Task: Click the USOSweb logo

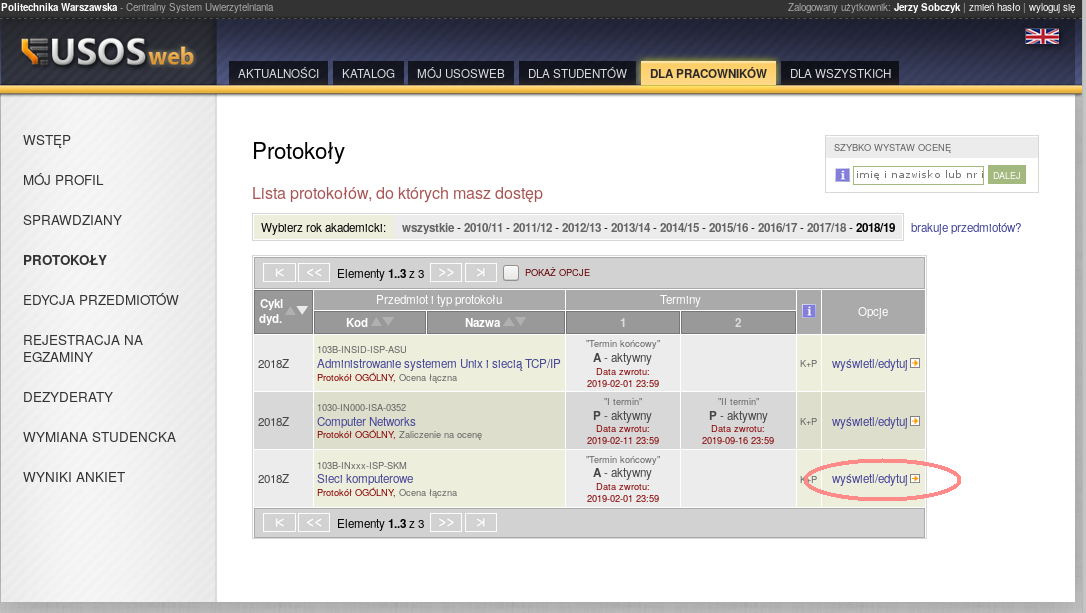Action: point(108,53)
